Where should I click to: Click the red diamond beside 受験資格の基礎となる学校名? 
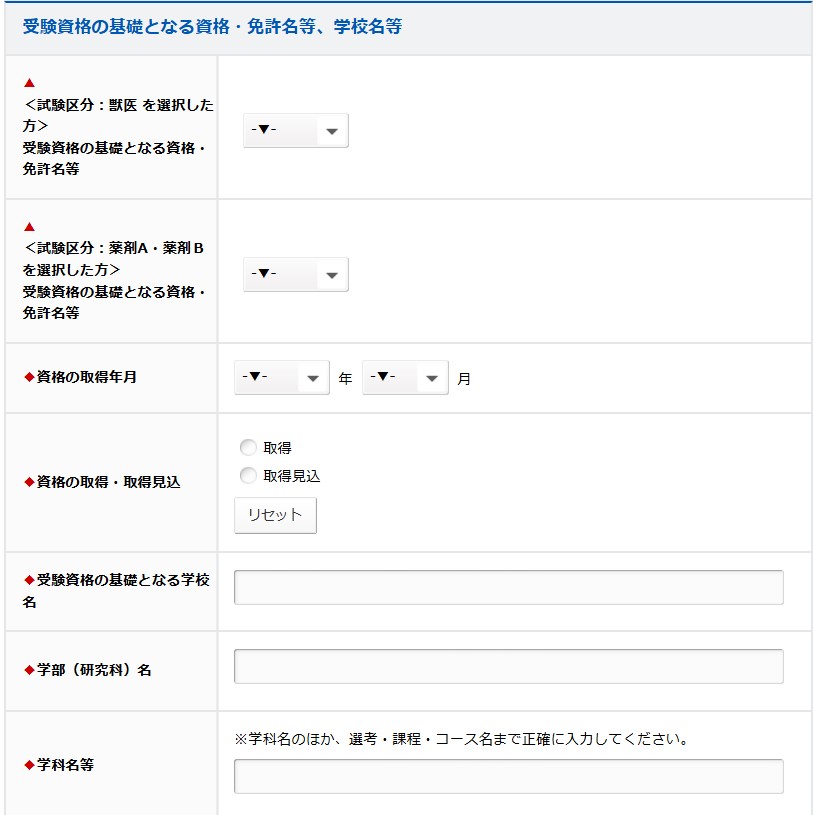29,580
